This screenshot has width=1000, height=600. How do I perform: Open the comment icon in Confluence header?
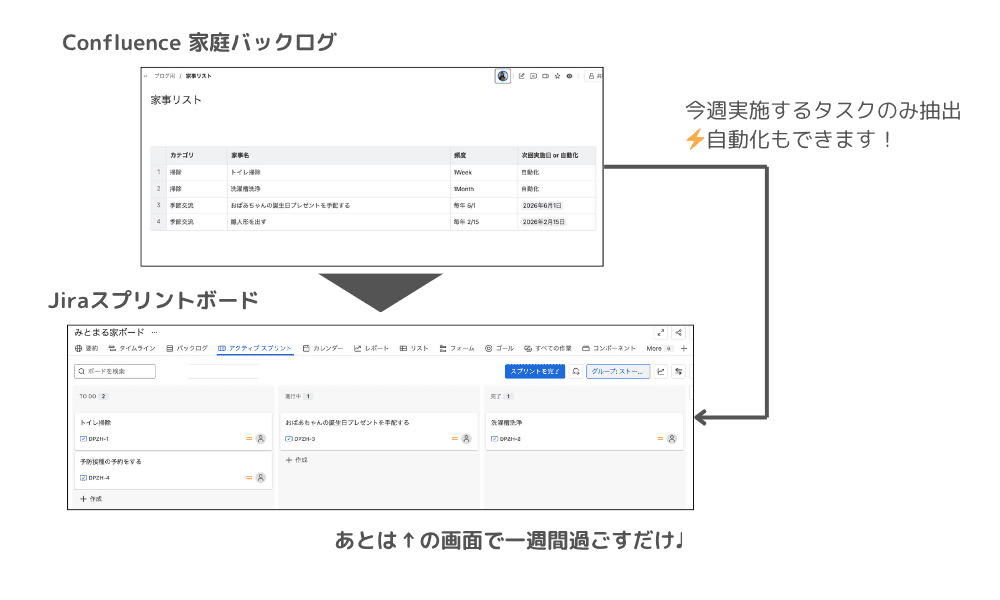[x=533, y=76]
